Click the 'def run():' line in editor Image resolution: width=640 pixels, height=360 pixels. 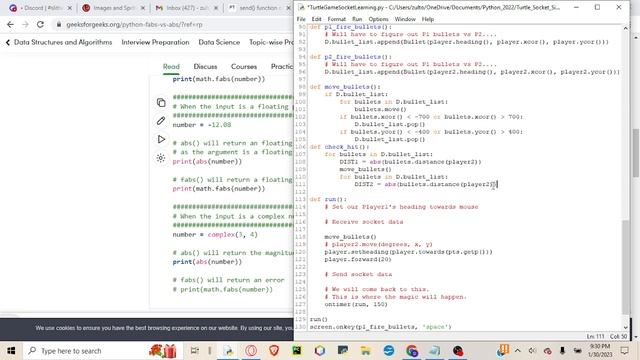coord(328,199)
